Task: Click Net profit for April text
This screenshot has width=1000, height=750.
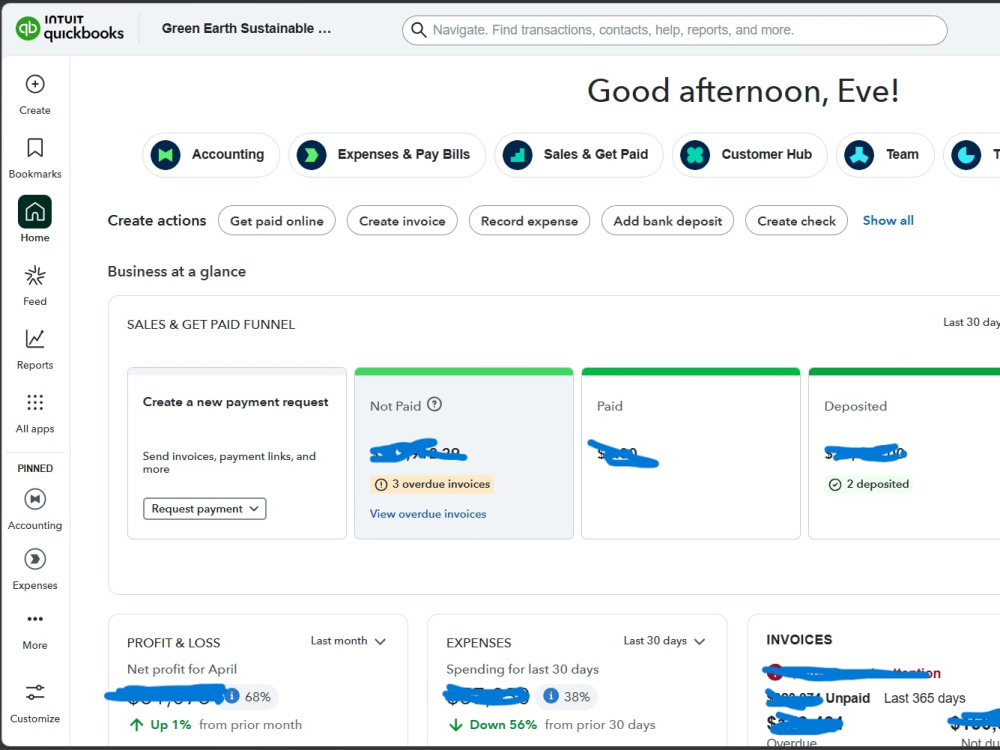Action: point(182,669)
